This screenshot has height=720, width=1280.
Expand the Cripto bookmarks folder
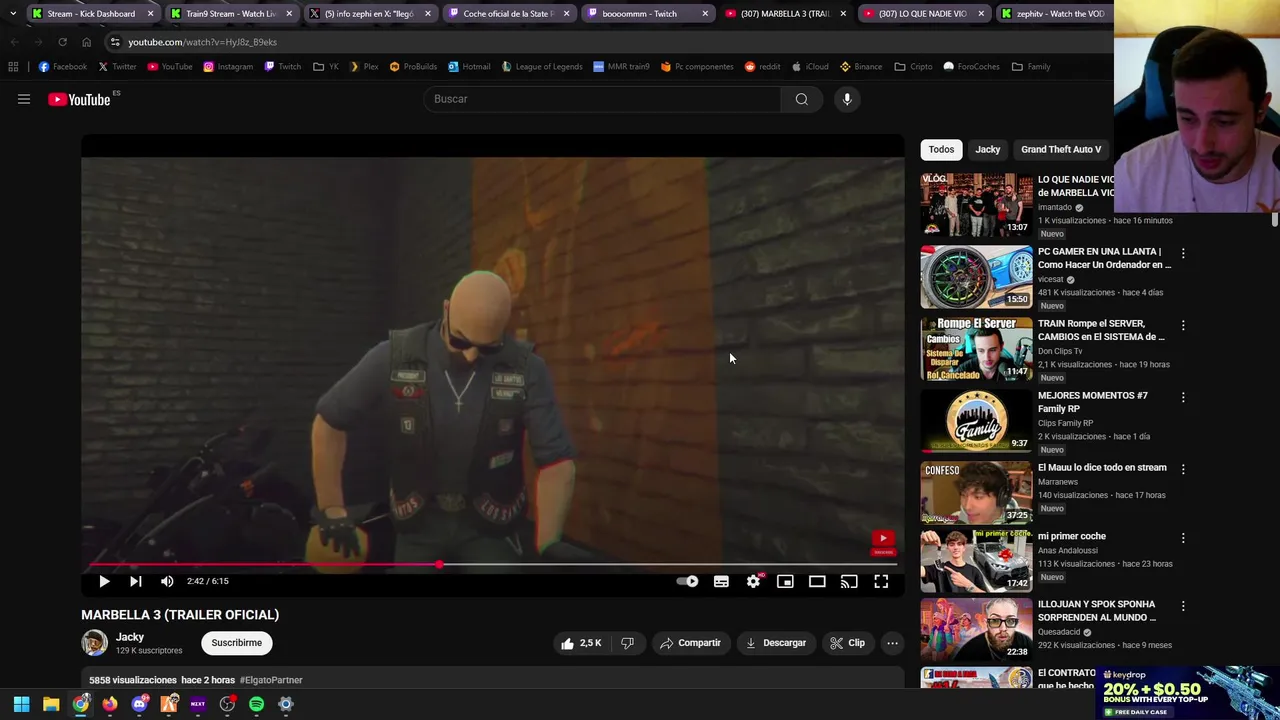coord(914,67)
